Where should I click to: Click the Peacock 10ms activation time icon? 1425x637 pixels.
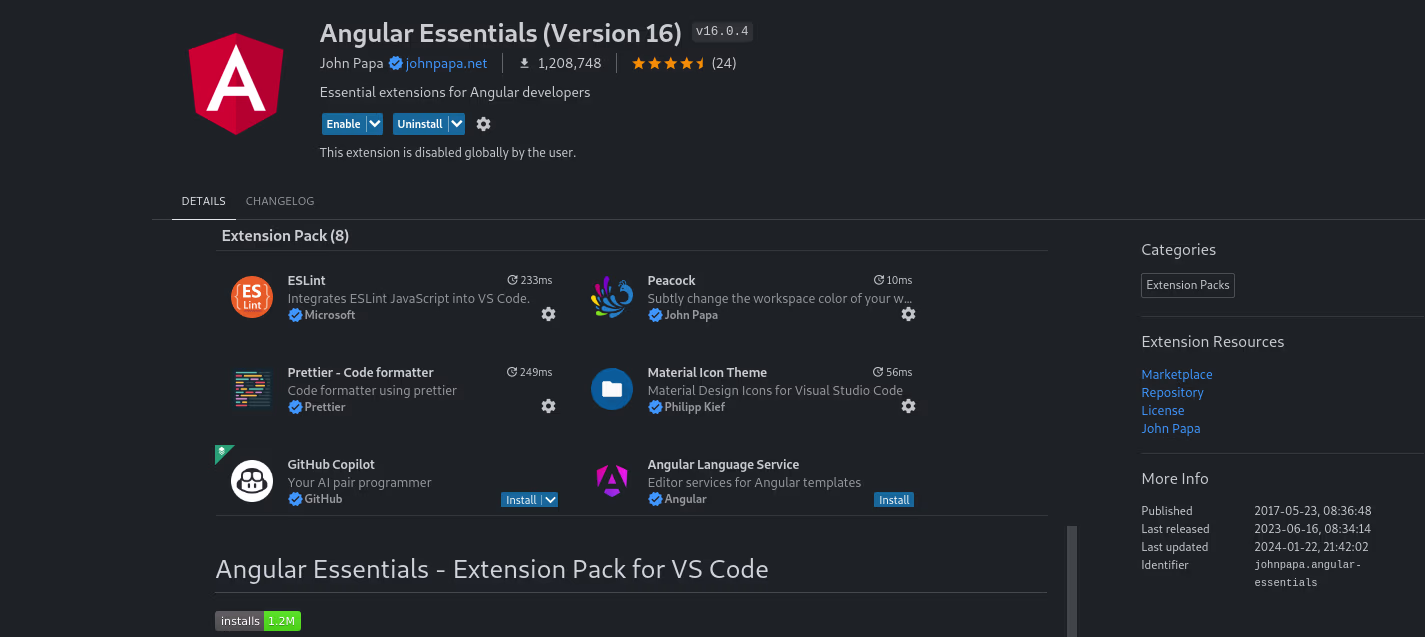pos(879,280)
